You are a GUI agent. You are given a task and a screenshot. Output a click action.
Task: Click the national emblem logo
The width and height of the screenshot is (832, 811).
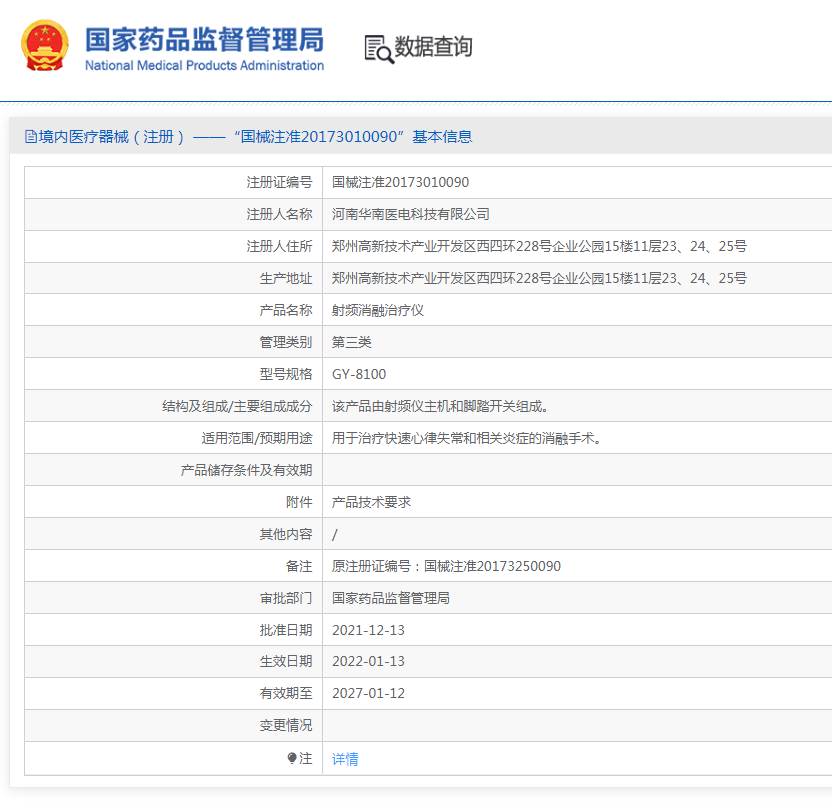45,46
